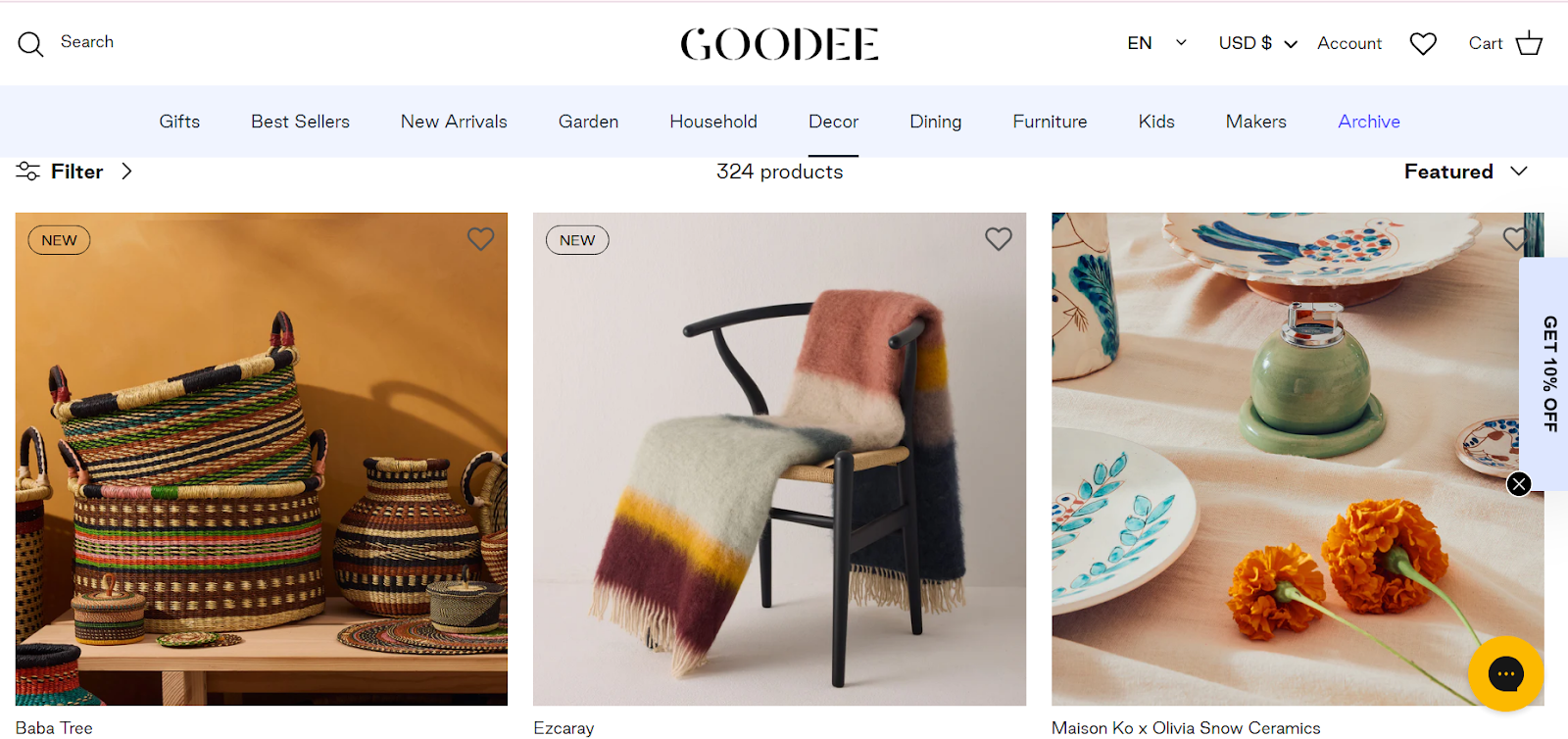Viewport: 1568px width, 739px height.
Task: Click the search magnifier icon
Action: click(x=30, y=44)
